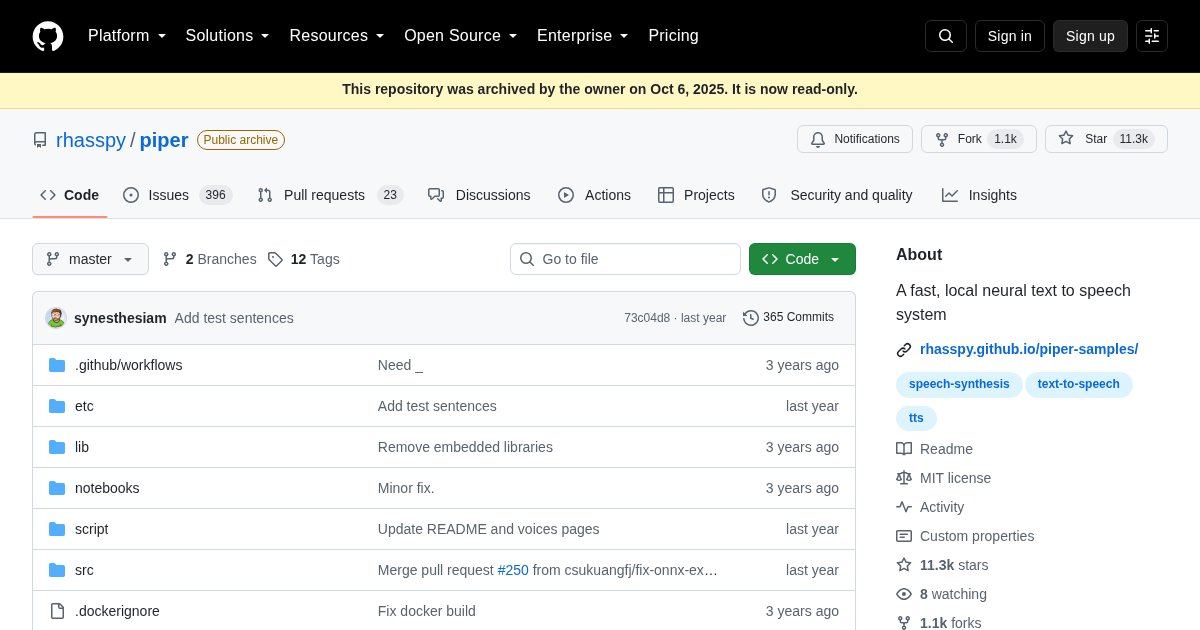Viewport: 1200px width, 630px height.
Task: Click the branch icon beside 2 Branches
Action: click(x=170, y=259)
